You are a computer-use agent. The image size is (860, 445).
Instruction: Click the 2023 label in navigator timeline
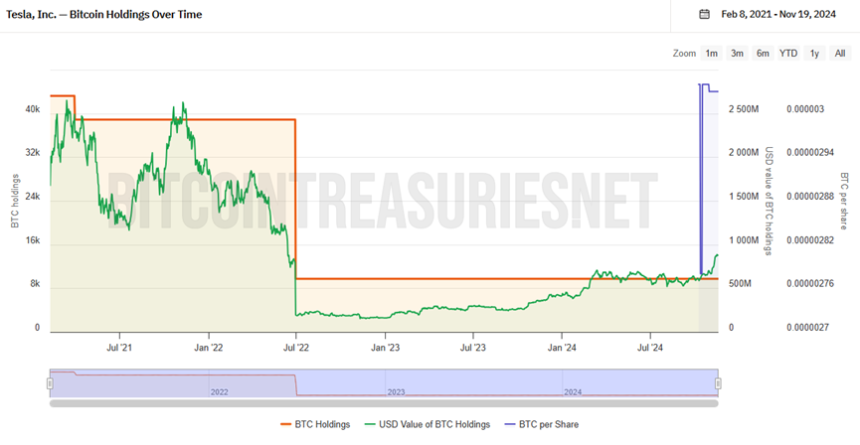[396, 392]
